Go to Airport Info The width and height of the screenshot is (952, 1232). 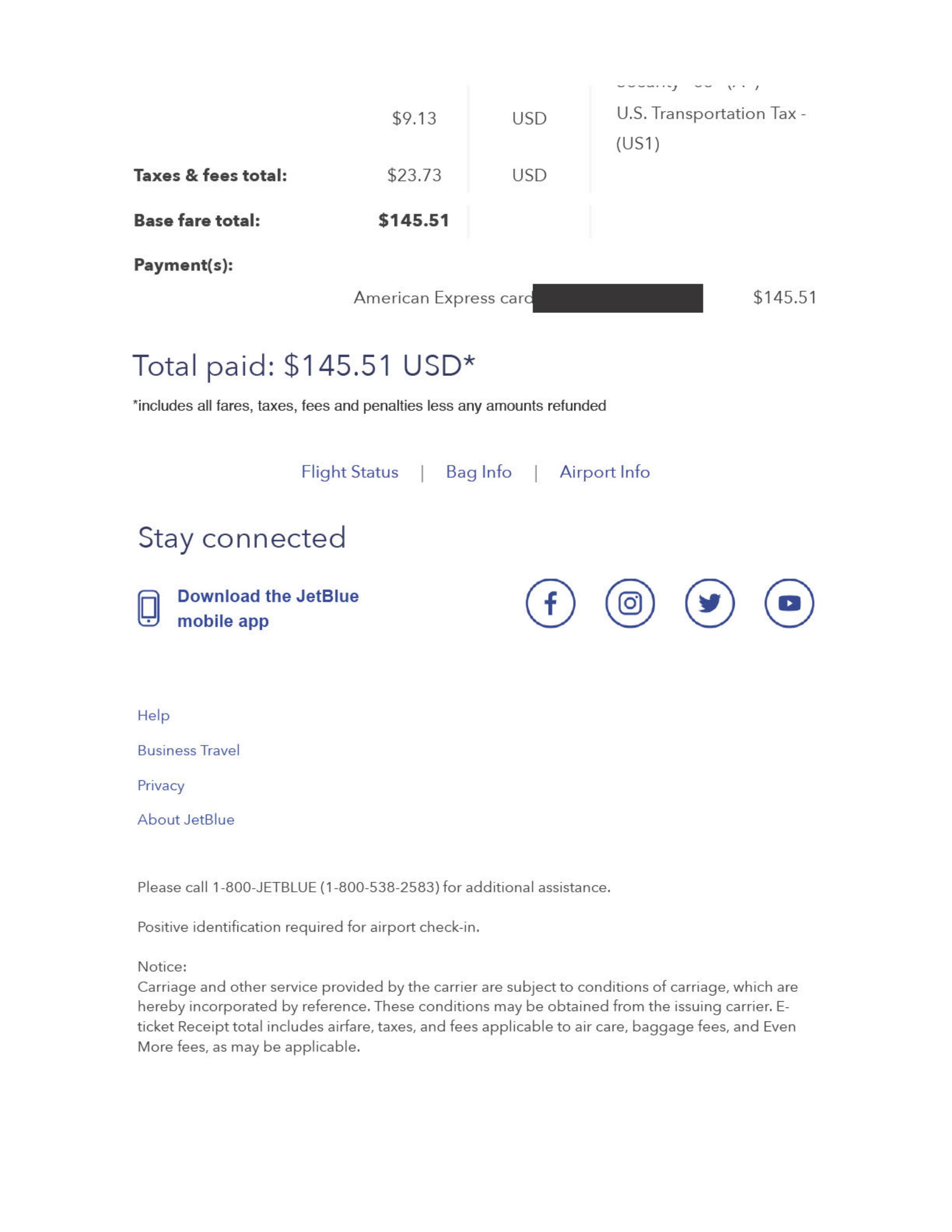click(x=605, y=471)
